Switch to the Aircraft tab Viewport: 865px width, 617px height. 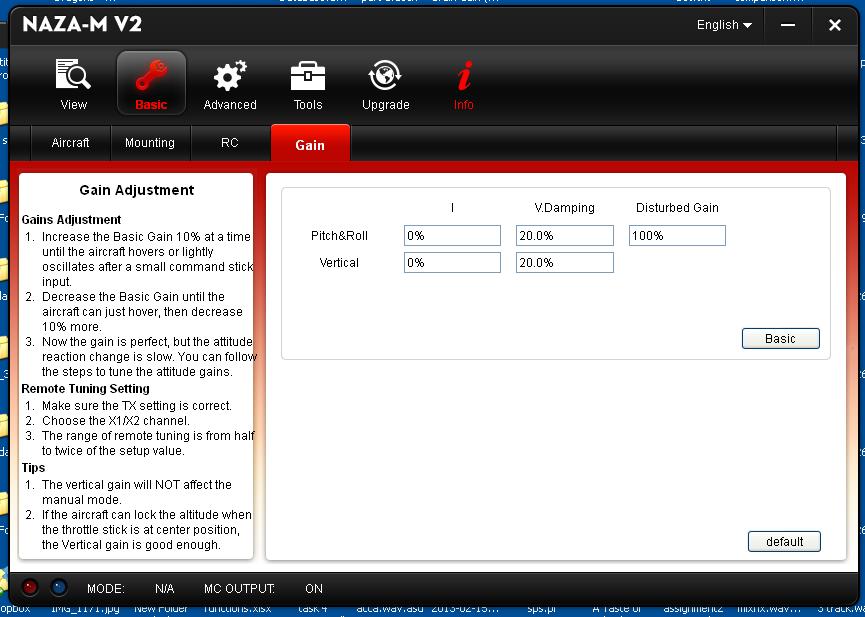pyautogui.click(x=70, y=143)
